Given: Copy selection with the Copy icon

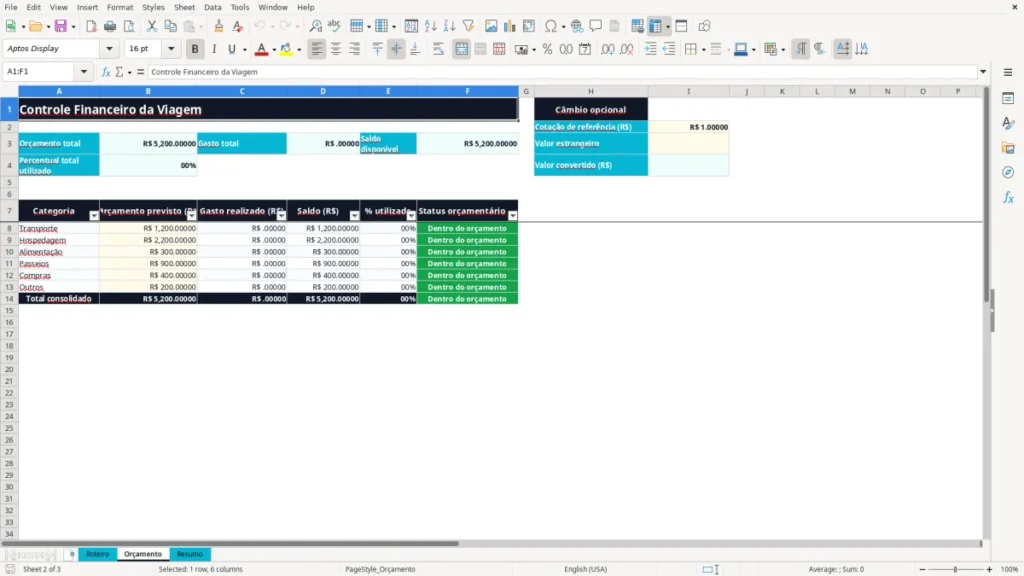Looking at the screenshot, I should point(170,26).
